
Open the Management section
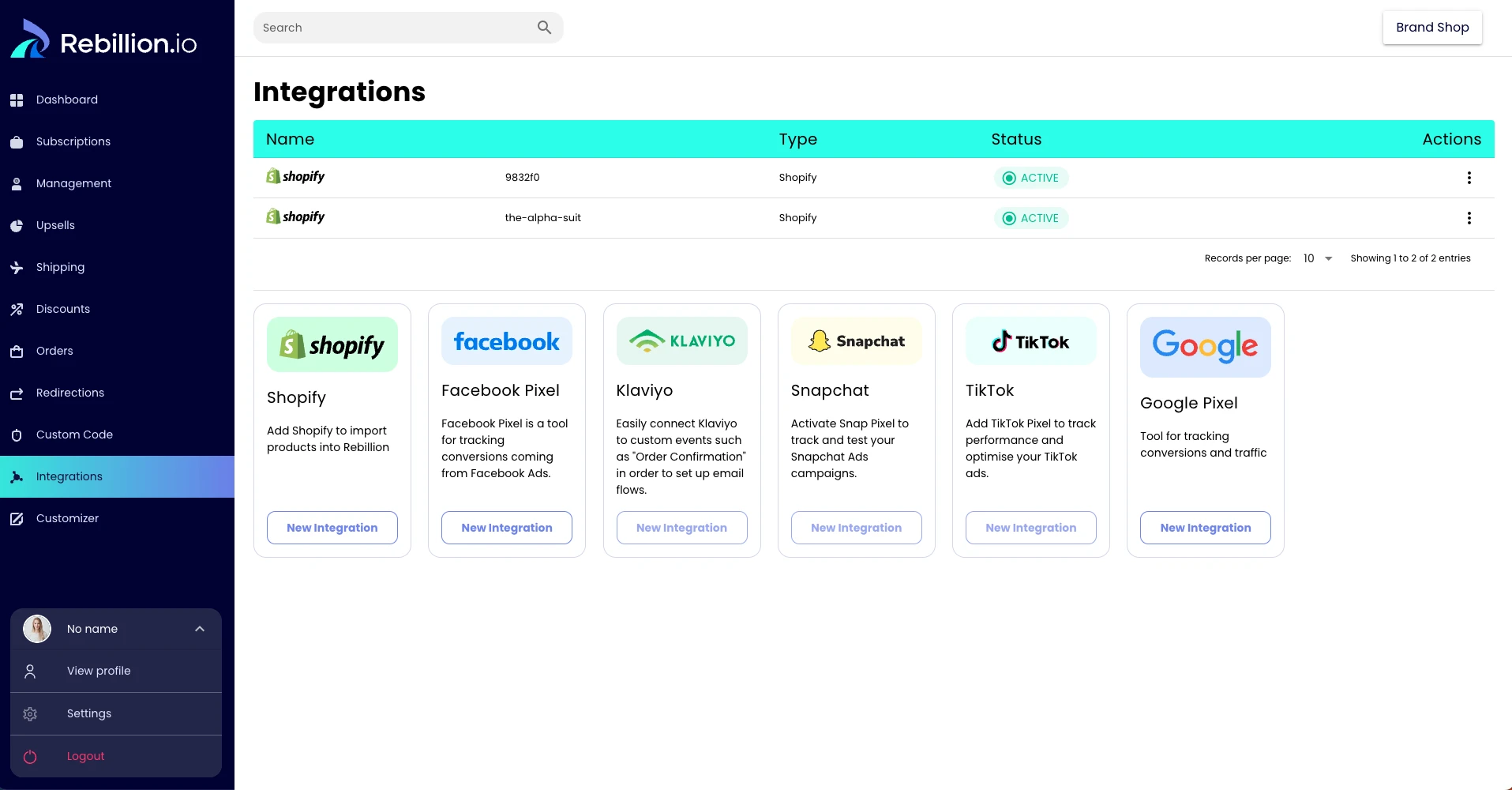coord(117,183)
